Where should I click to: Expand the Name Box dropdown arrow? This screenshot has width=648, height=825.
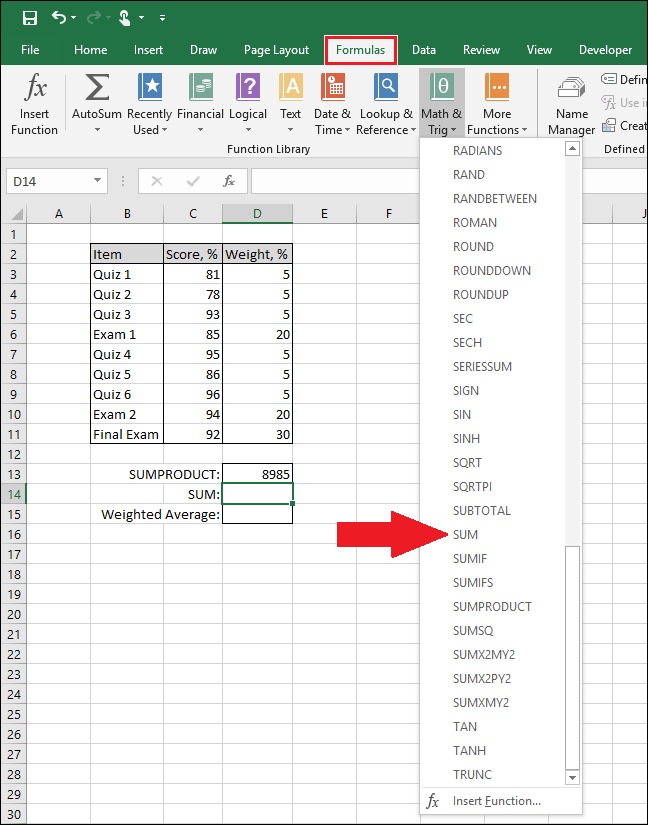point(97,181)
